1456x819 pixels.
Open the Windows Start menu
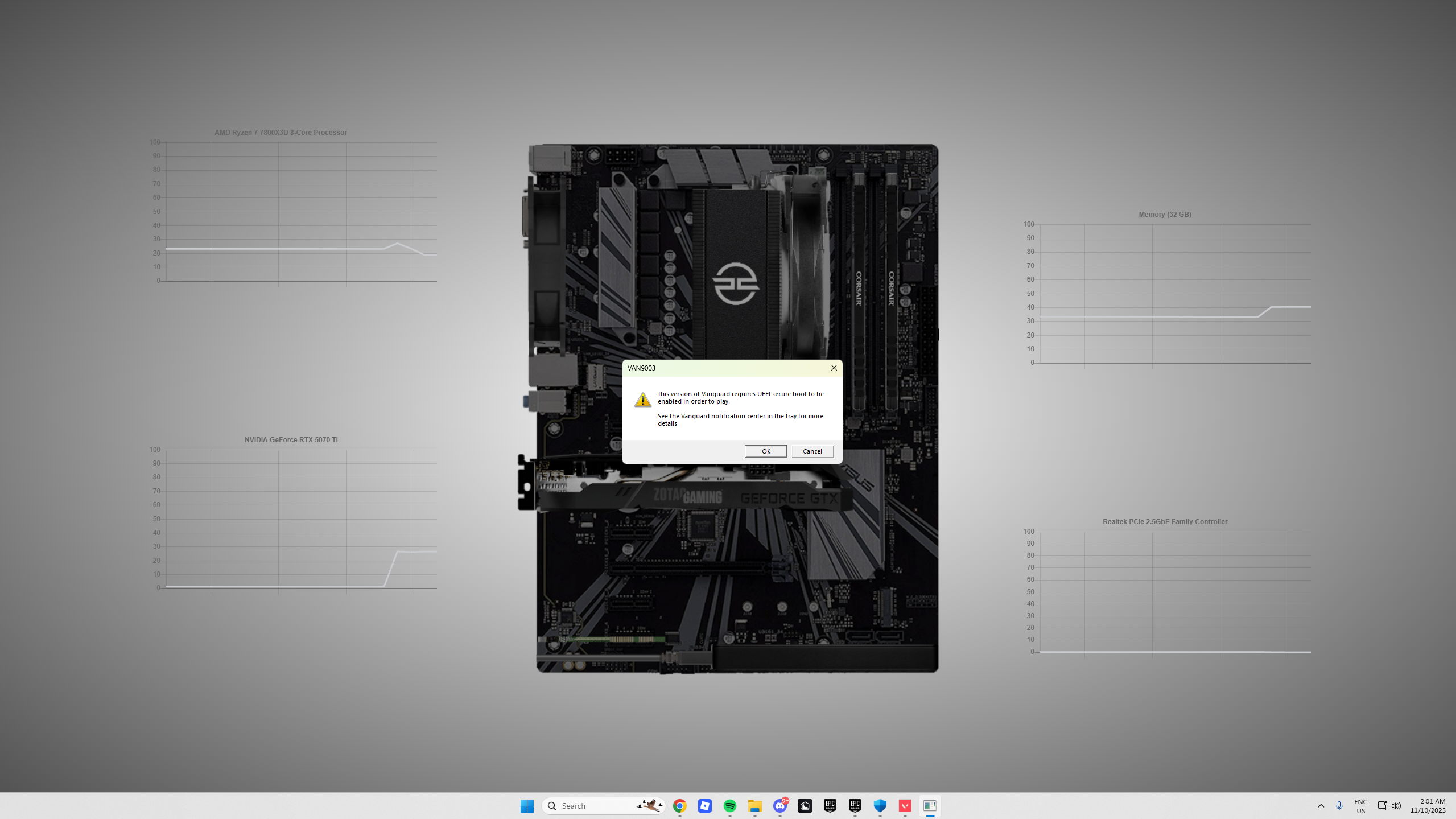click(x=527, y=806)
